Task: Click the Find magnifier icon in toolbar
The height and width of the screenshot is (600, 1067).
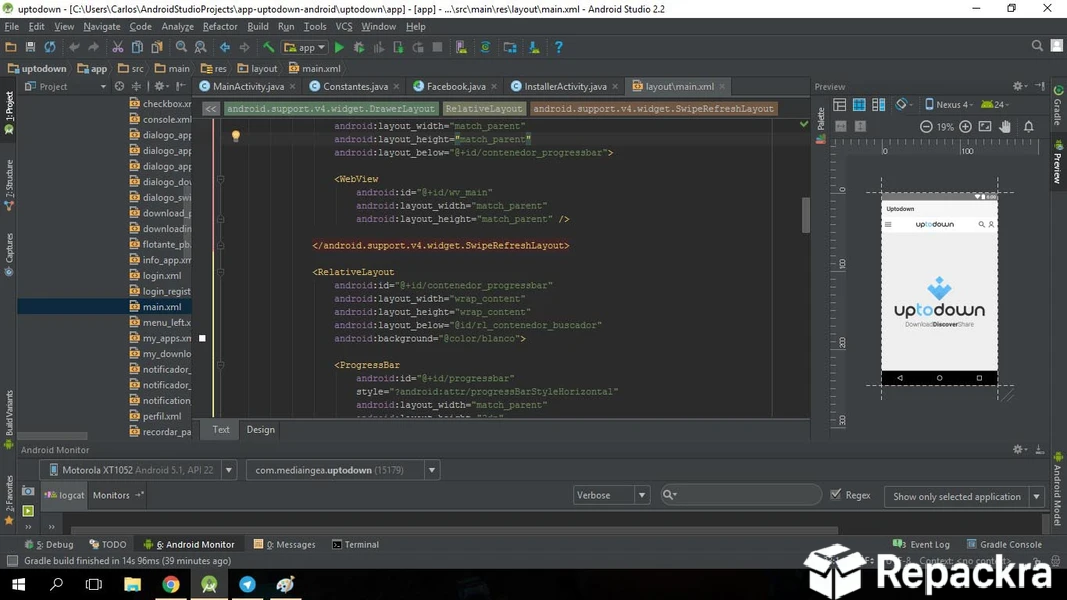Action: pyautogui.click(x=181, y=47)
